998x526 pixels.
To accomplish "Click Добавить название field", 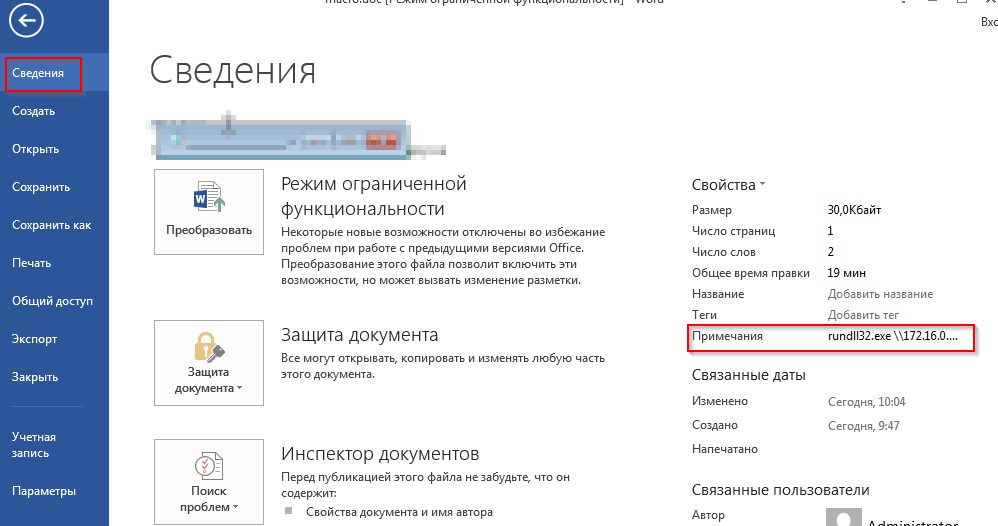I will coord(880,294).
